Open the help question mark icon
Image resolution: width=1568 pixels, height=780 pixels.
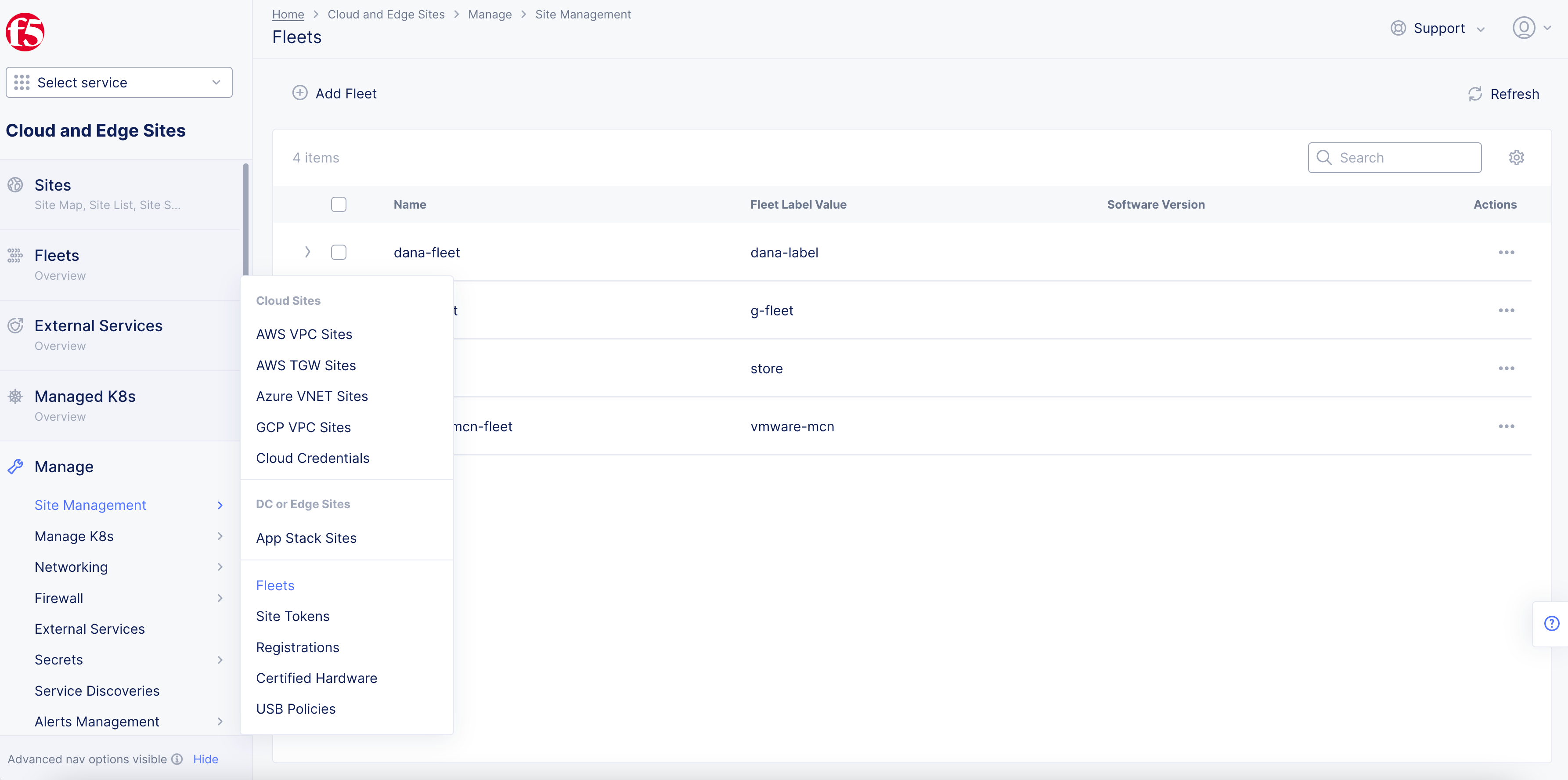tap(1552, 623)
